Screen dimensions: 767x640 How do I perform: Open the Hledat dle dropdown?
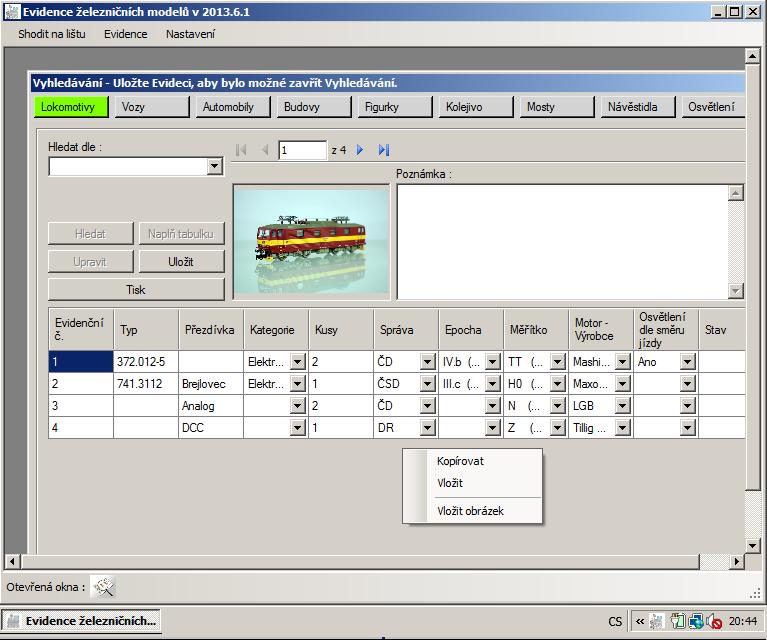pyautogui.click(x=214, y=167)
